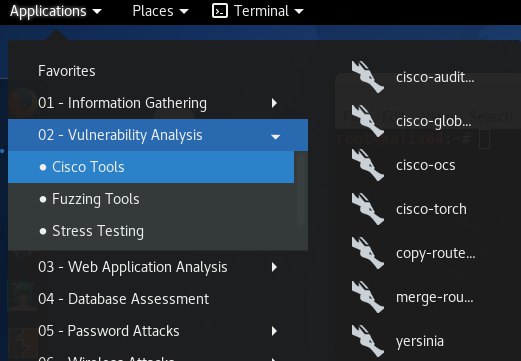The width and height of the screenshot is (521, 361).
Task: Expand the 05 - Password Attacks submenu arrow
Action: click(x=274, y=331)
